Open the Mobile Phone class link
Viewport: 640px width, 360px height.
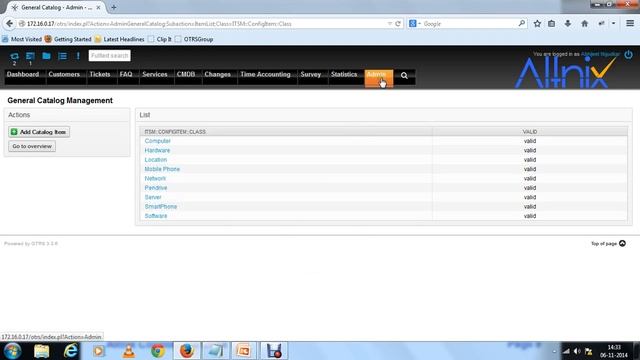click(162, 169)
